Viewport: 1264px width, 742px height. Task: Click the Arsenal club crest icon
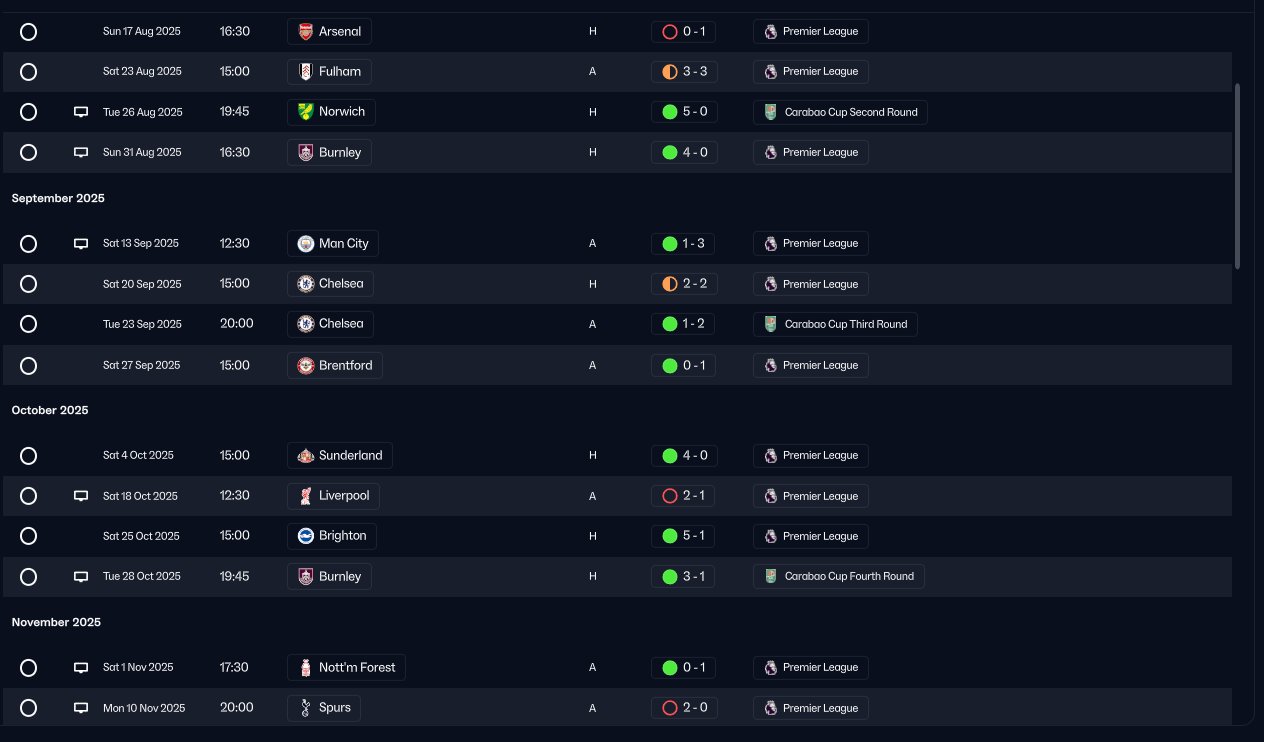[306, 32]
